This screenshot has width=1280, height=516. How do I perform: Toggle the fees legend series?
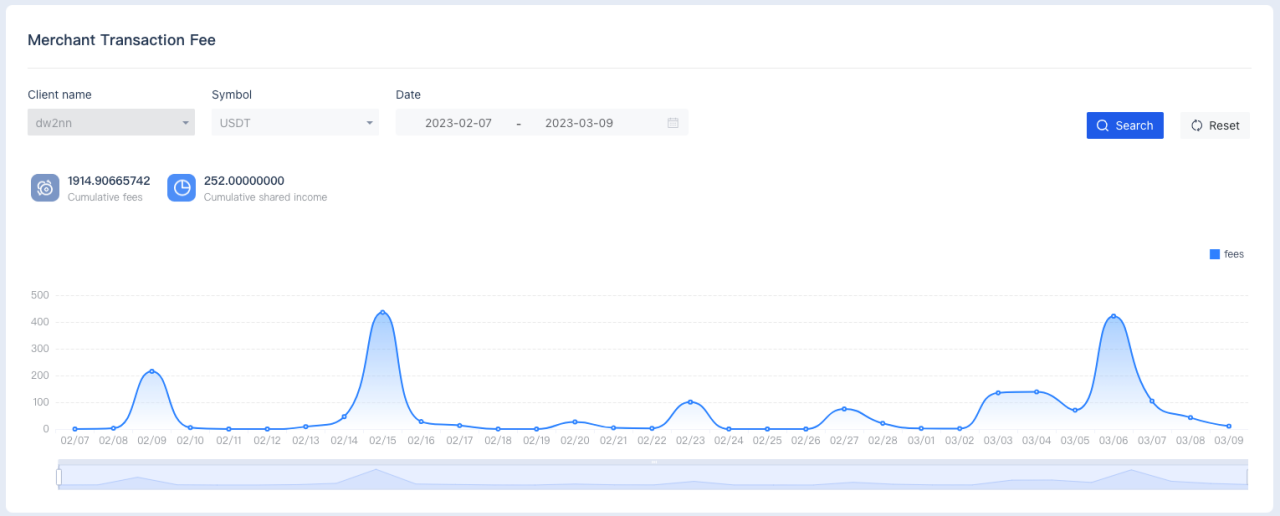point(1227,254)
